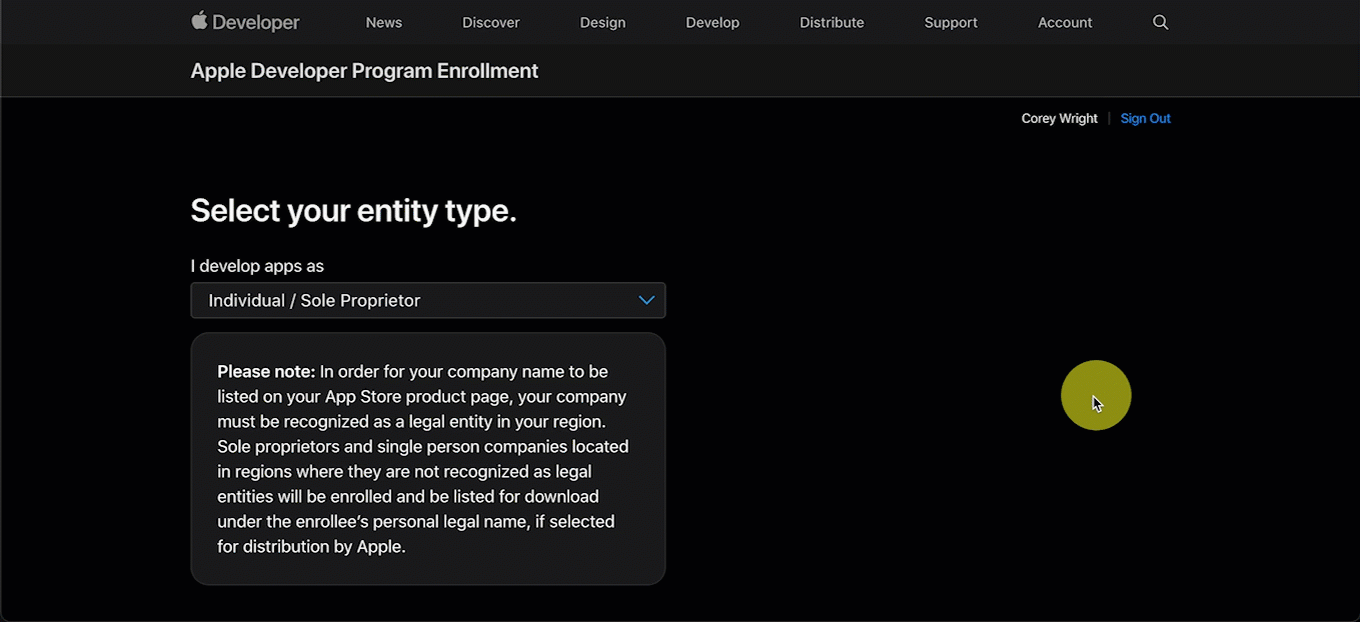The height and width of the screenshot is (622, 1360).
Task: Click the Apple logo icon
Action: 199,21
